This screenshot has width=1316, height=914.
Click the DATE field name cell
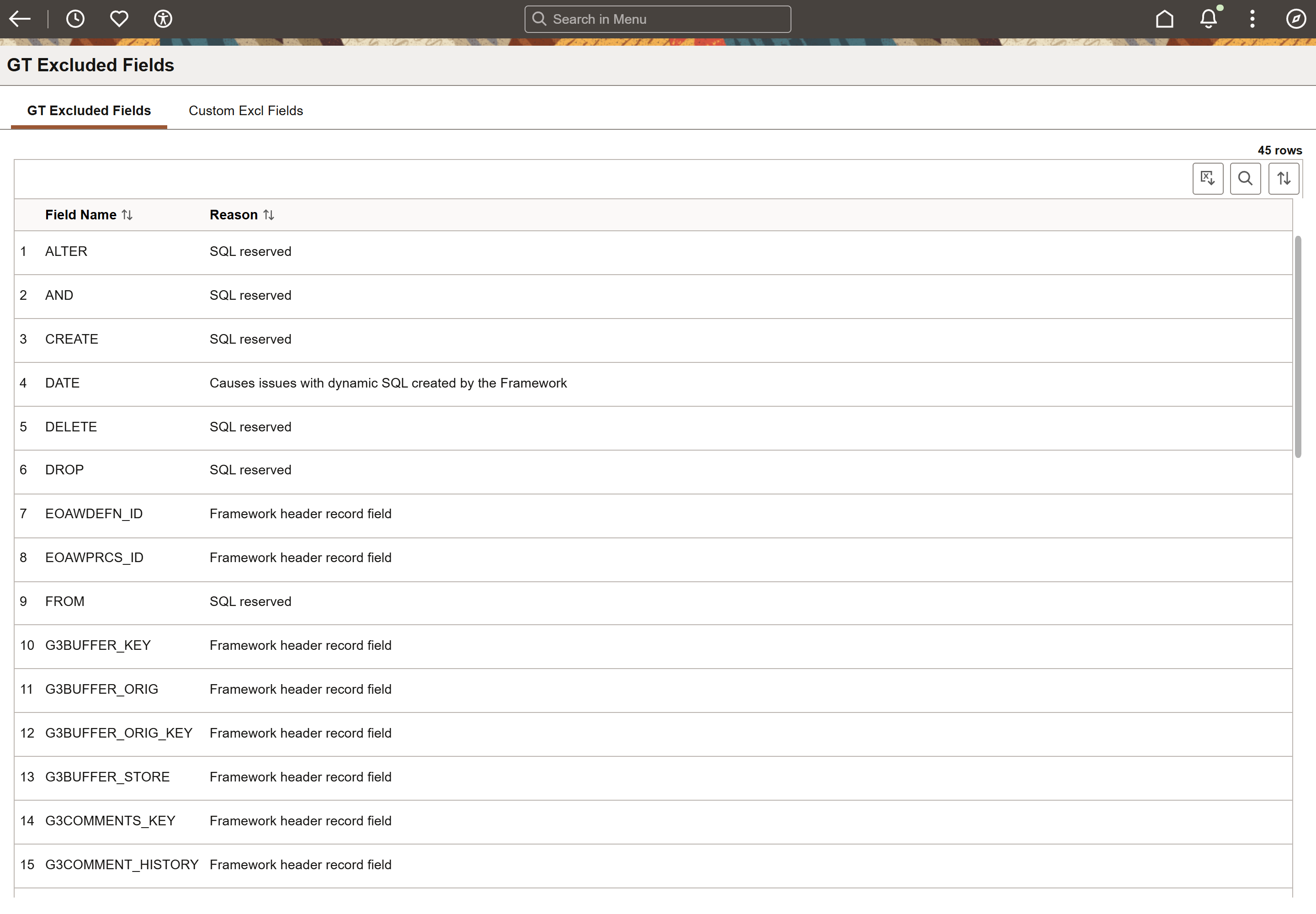pyautogui.click(x=63, y=383)
